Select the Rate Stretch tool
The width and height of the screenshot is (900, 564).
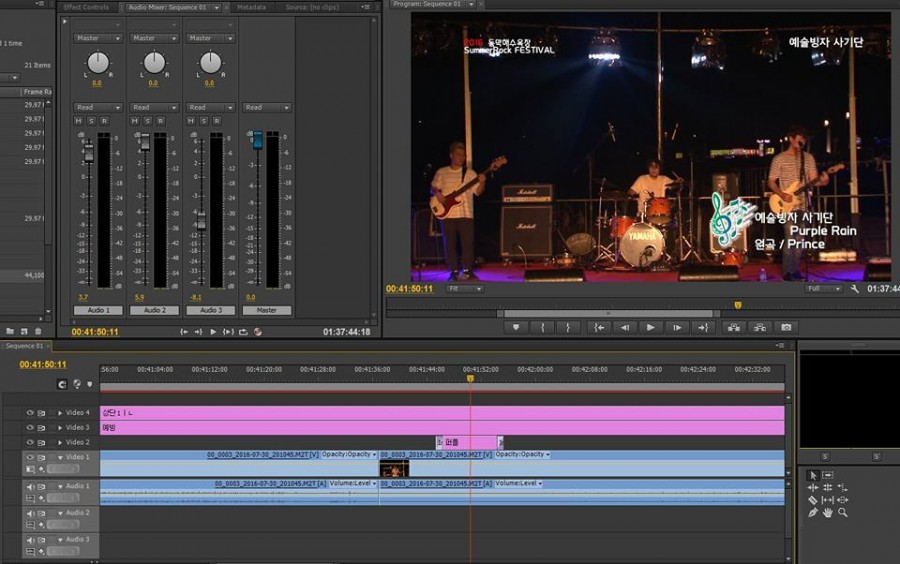pyautogui.click(x=843, y=488)
